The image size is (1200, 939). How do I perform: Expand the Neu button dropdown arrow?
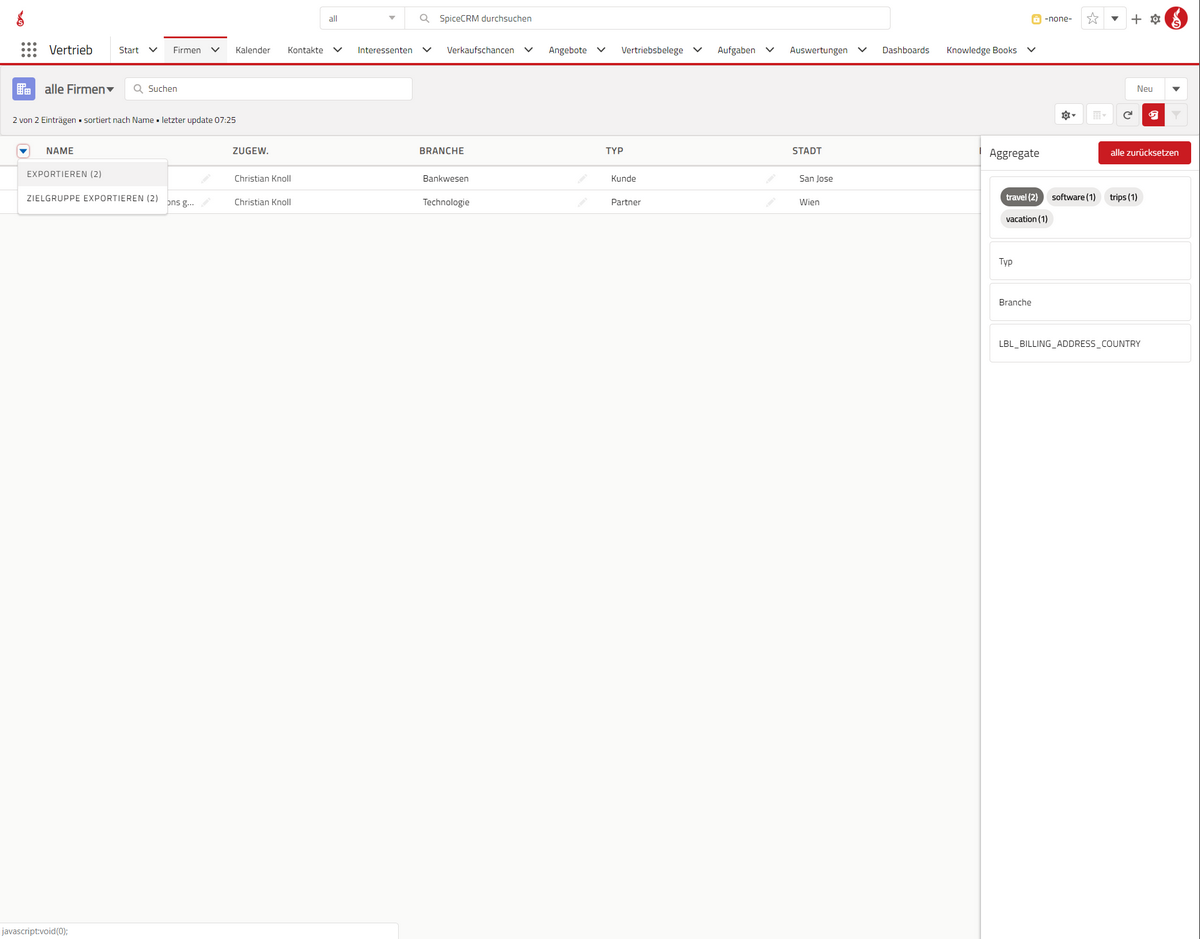(x=1176, y=89)
